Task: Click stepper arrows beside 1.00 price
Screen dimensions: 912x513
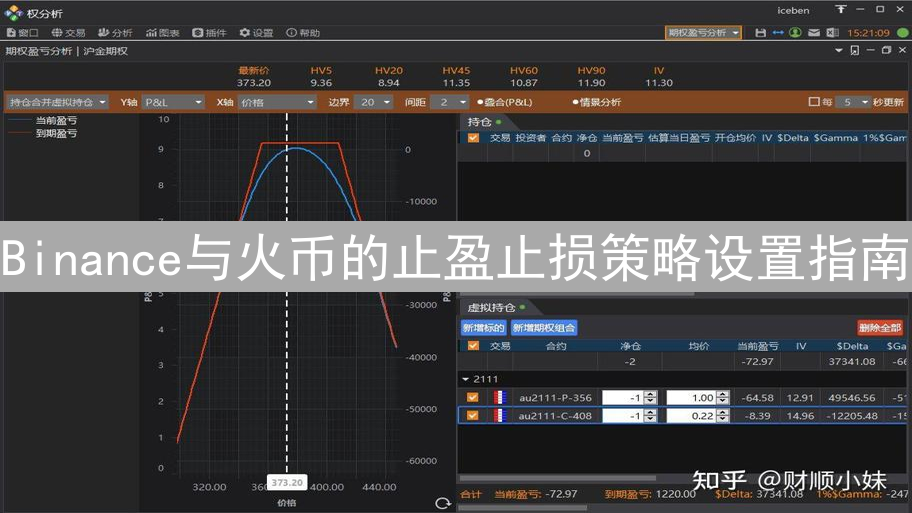Action: pyautogui.click(x=722, y=398)
